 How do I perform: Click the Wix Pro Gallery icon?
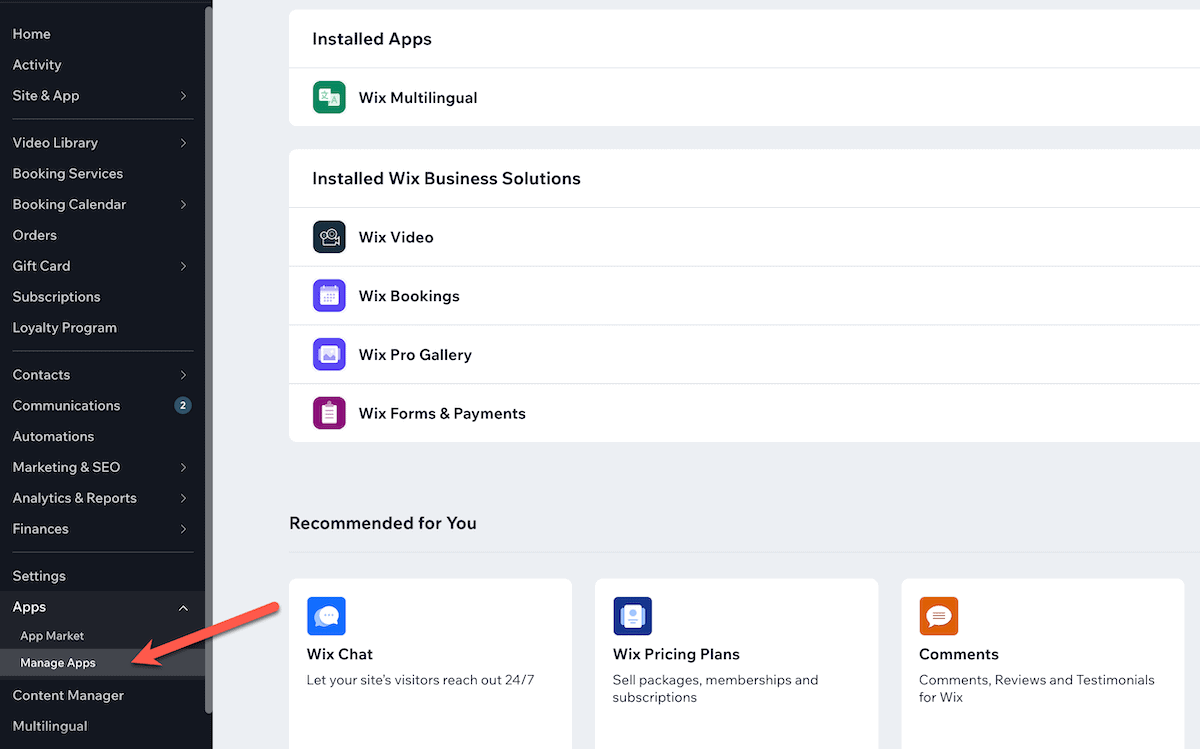point(329,355)
